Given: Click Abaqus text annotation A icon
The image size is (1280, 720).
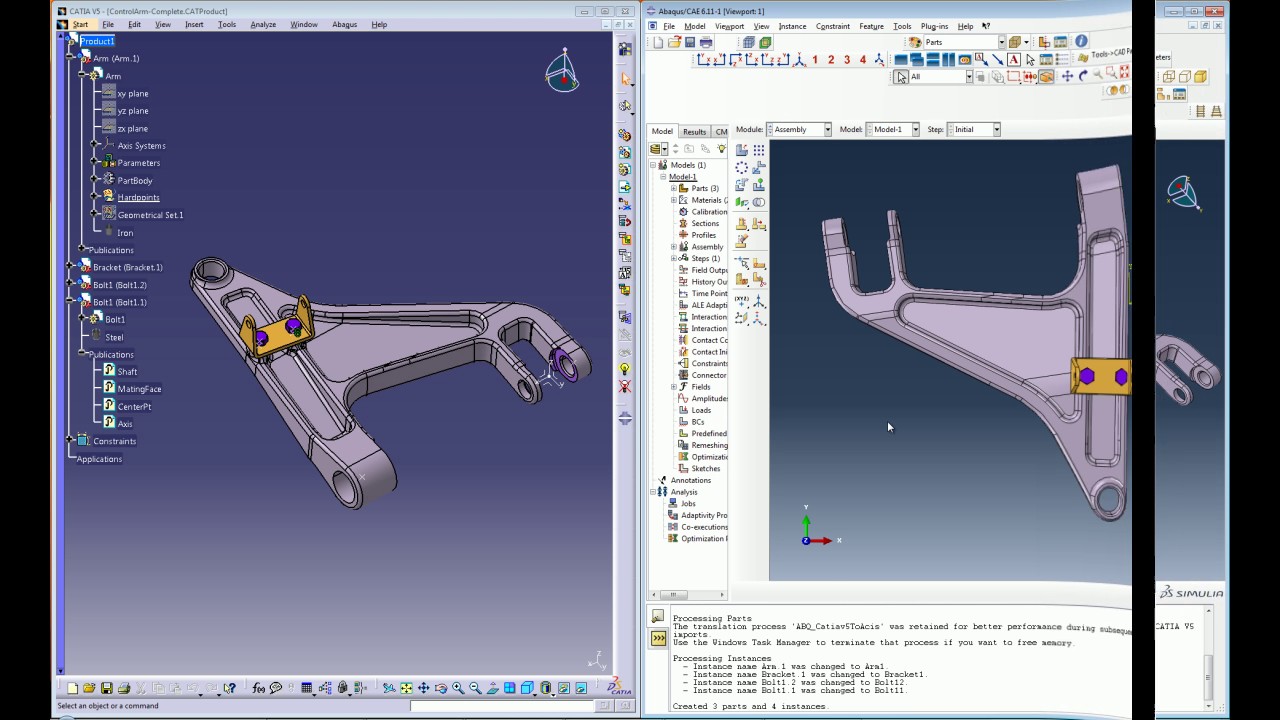Looking at the screenshot, I should (x=1013, y=60).
